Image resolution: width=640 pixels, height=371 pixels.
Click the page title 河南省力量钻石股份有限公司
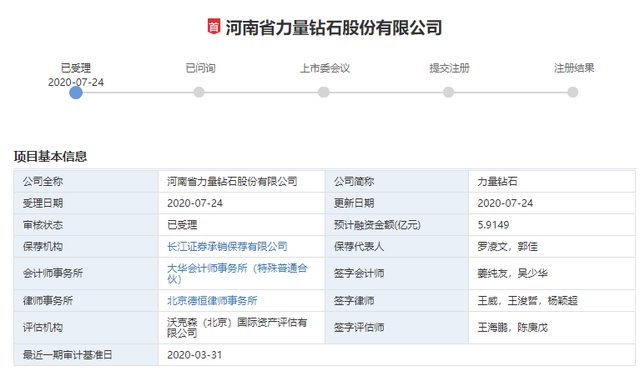[x=333, y=28]
